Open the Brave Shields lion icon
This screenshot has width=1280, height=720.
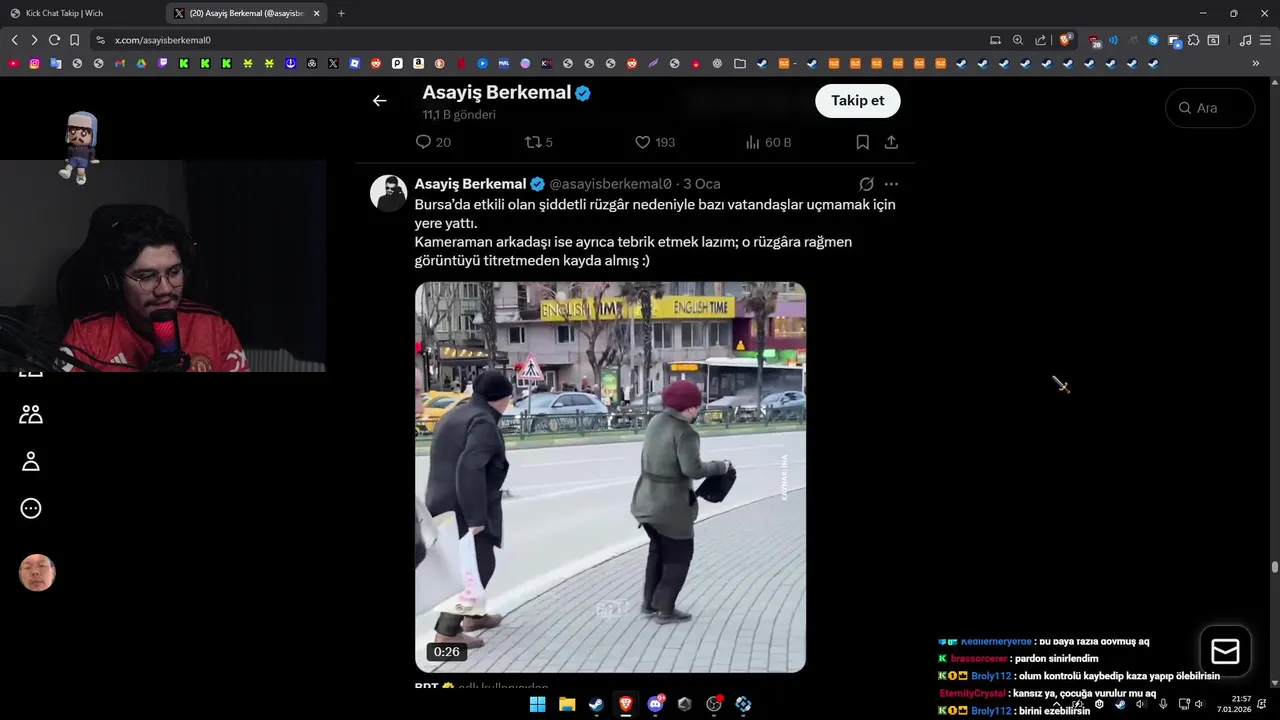(1067, 40)
